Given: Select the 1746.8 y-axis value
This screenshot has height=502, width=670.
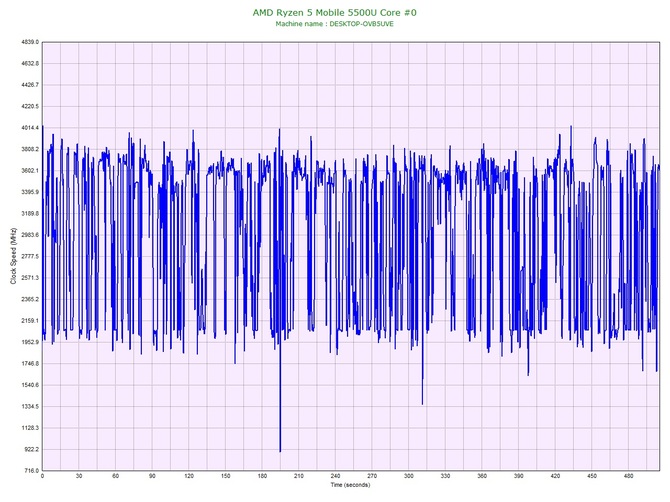Looking at the screenshot, I should tap(29, 364).
